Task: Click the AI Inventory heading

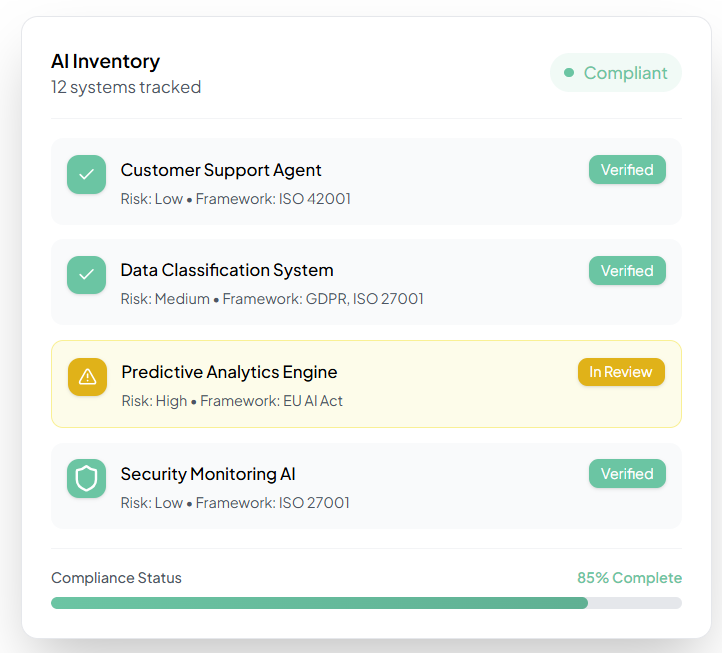Action: [x=105, y=62]
